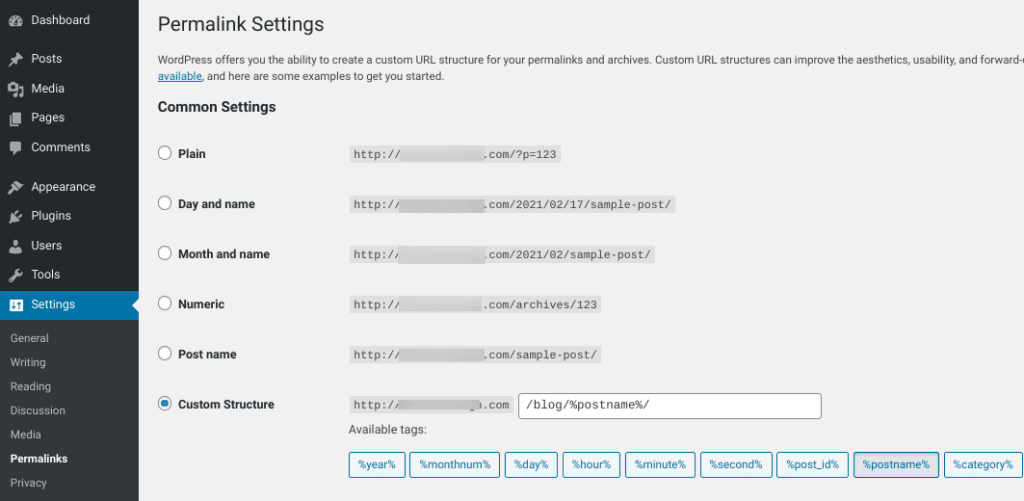Follow the 'available' tags link
Image resolution: width=1024 pixels, height=501 pixels.
click(x=180, y=76)
